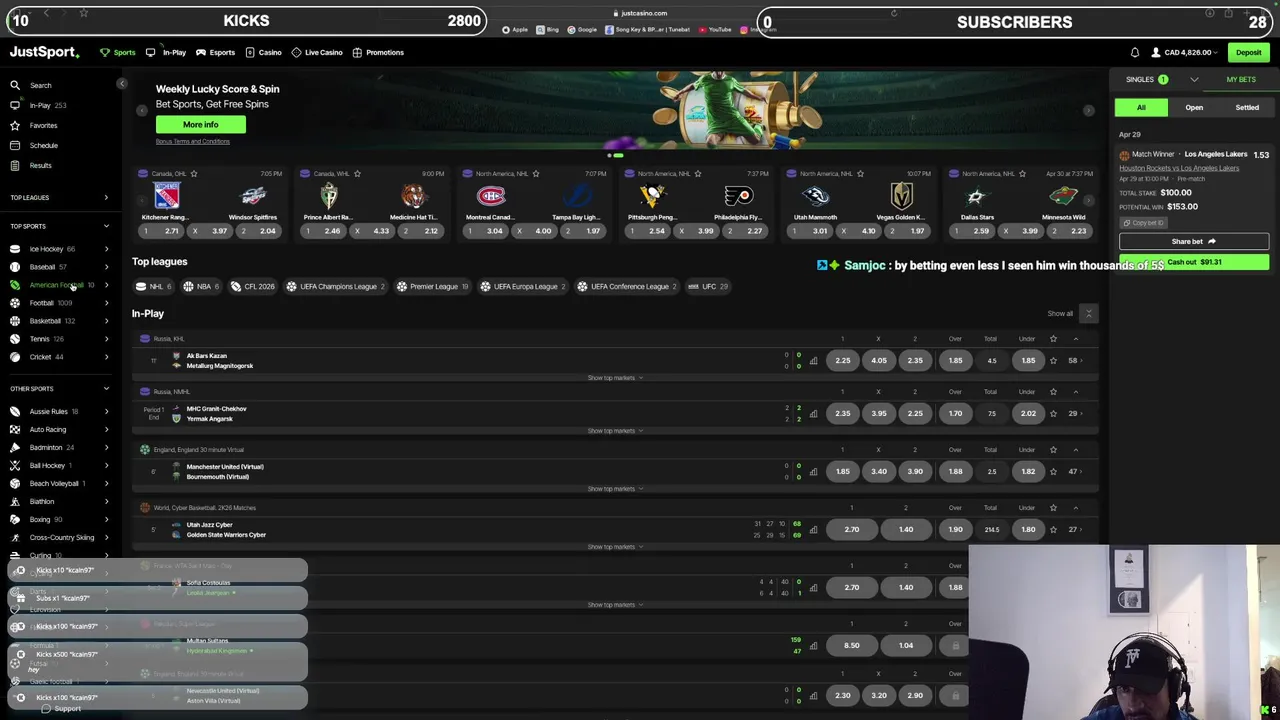
Task: Select Auto Racing flag icon
Action: [x=15, y=429]
